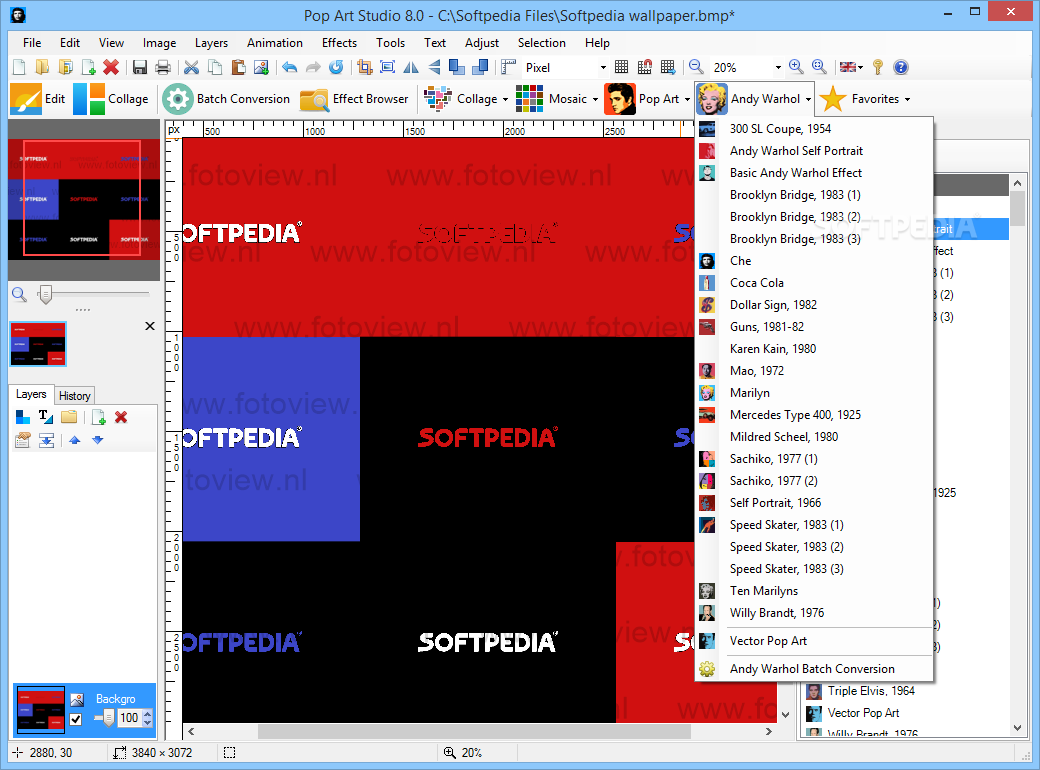The image size is (1040, 770).
Task: Select Vector Pop Art in dropdown menu
Action: pyautogui.click(x=814, y=641)
